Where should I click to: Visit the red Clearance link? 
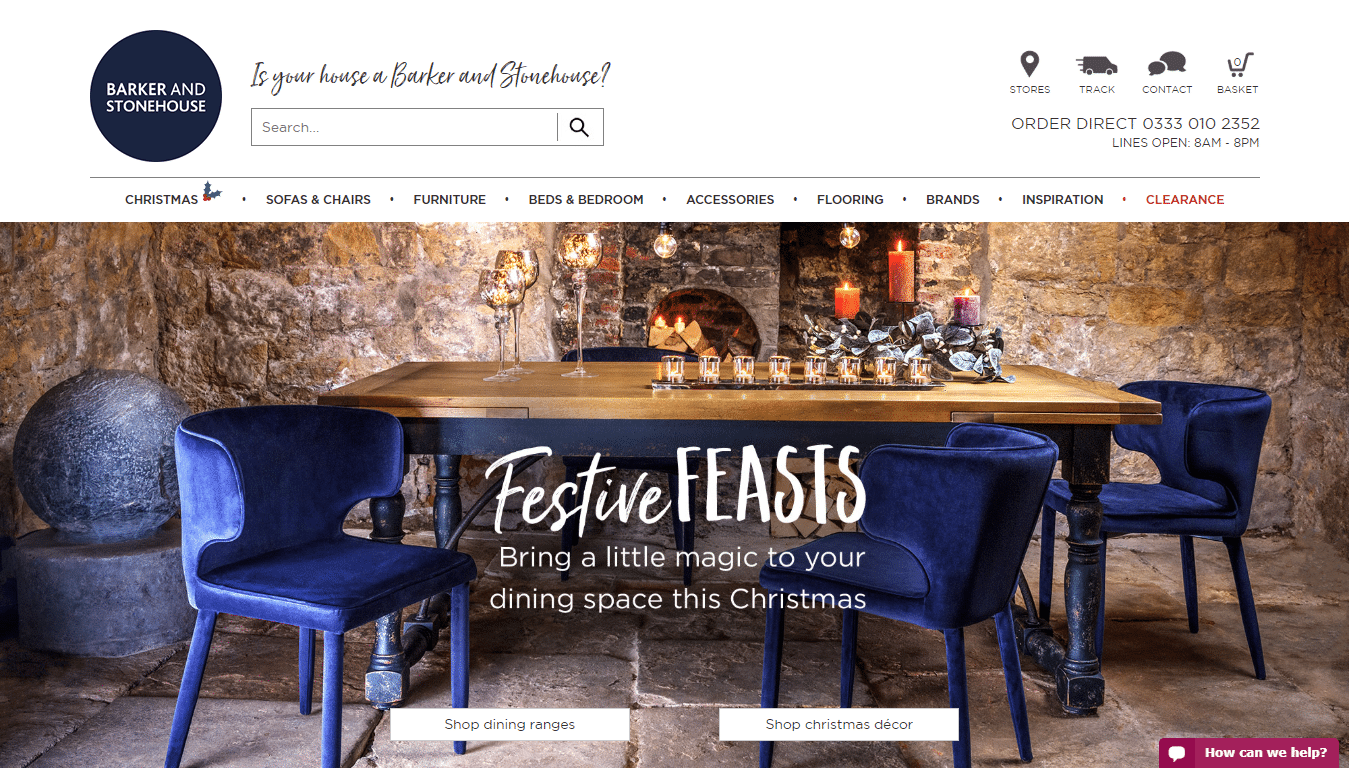1185,200
